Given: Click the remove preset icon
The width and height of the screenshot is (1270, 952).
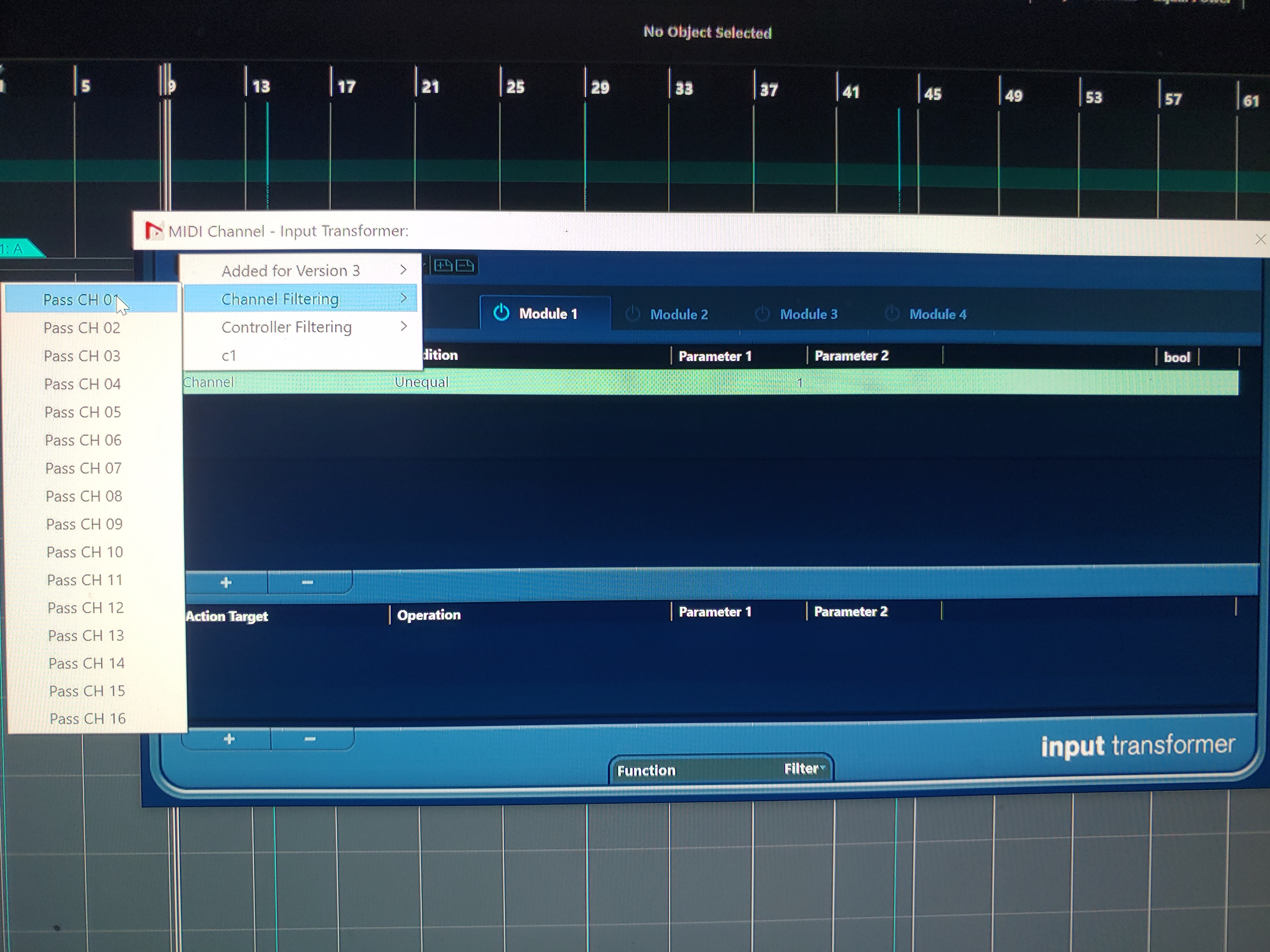Looking at the screenshot, I should [465, 266].
